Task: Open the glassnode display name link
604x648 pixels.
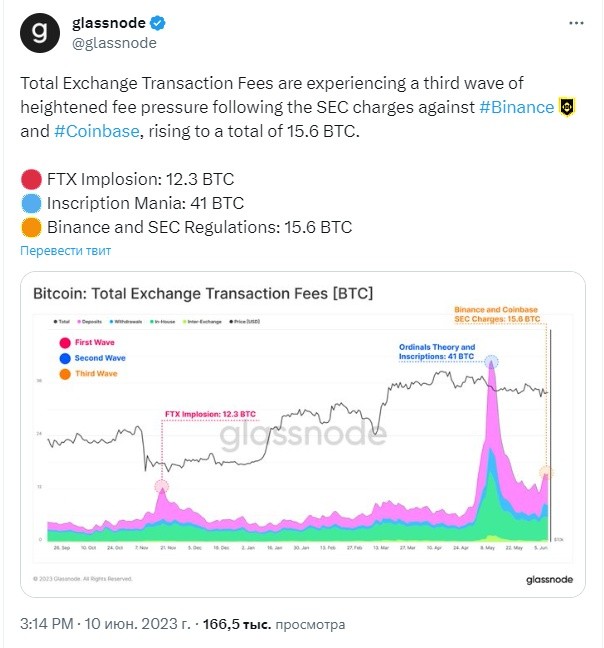Action: pos(109,23)
